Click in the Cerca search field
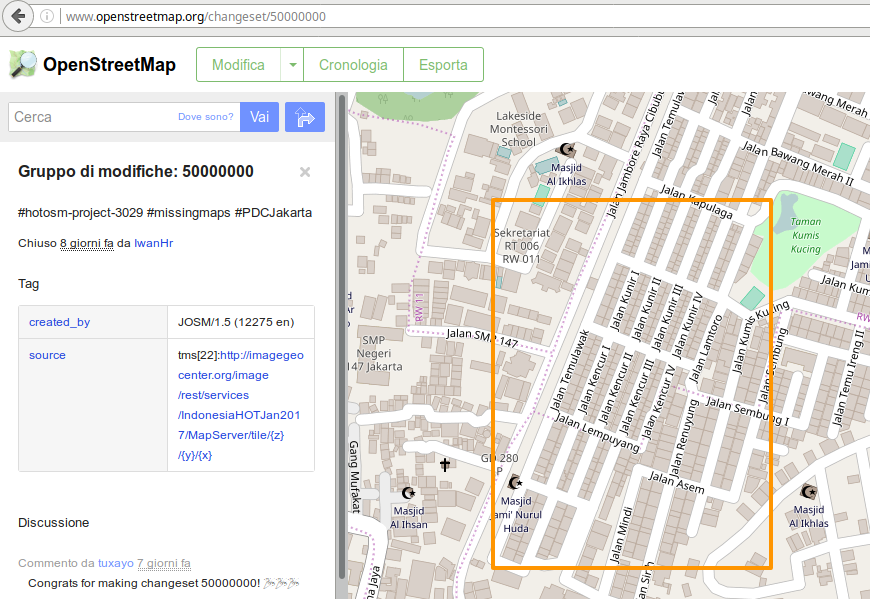870x599 pixels. point(92,117)
